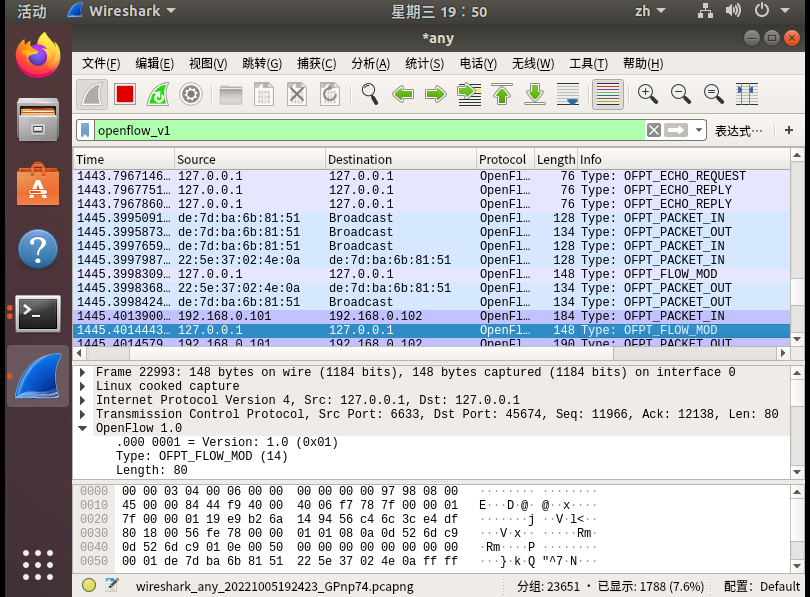
Task: Expand Transmission Control Protocol details
Action: click(x=83, y=414)
